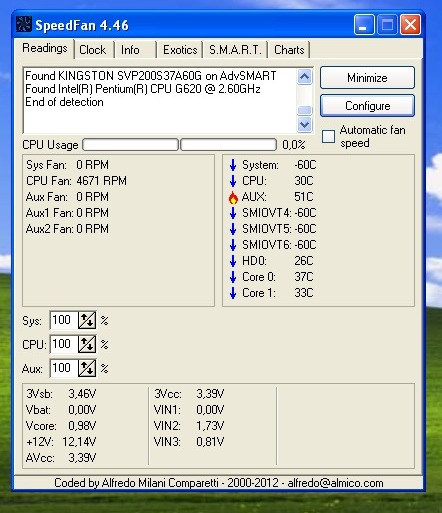The image size is (442, 513).
Task: Click the Core 0 37C temperature value
Action: tap(303, 277)
